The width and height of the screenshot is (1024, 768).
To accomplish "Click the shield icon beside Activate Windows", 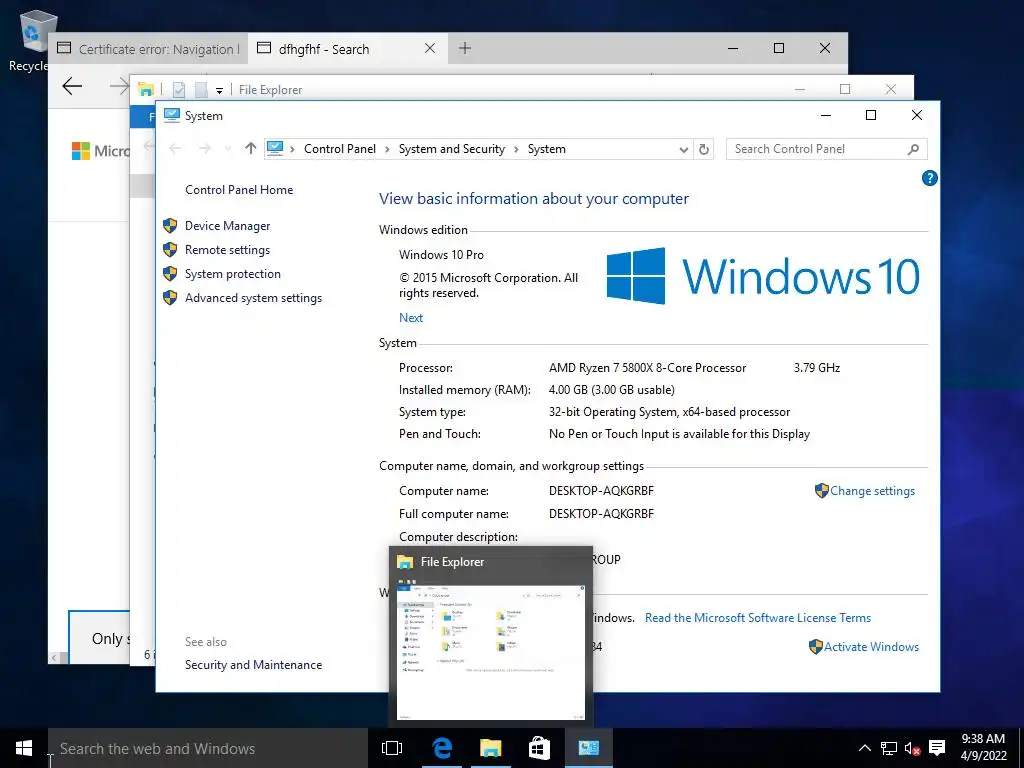I will pyautogui.click(x=815, y=647).
